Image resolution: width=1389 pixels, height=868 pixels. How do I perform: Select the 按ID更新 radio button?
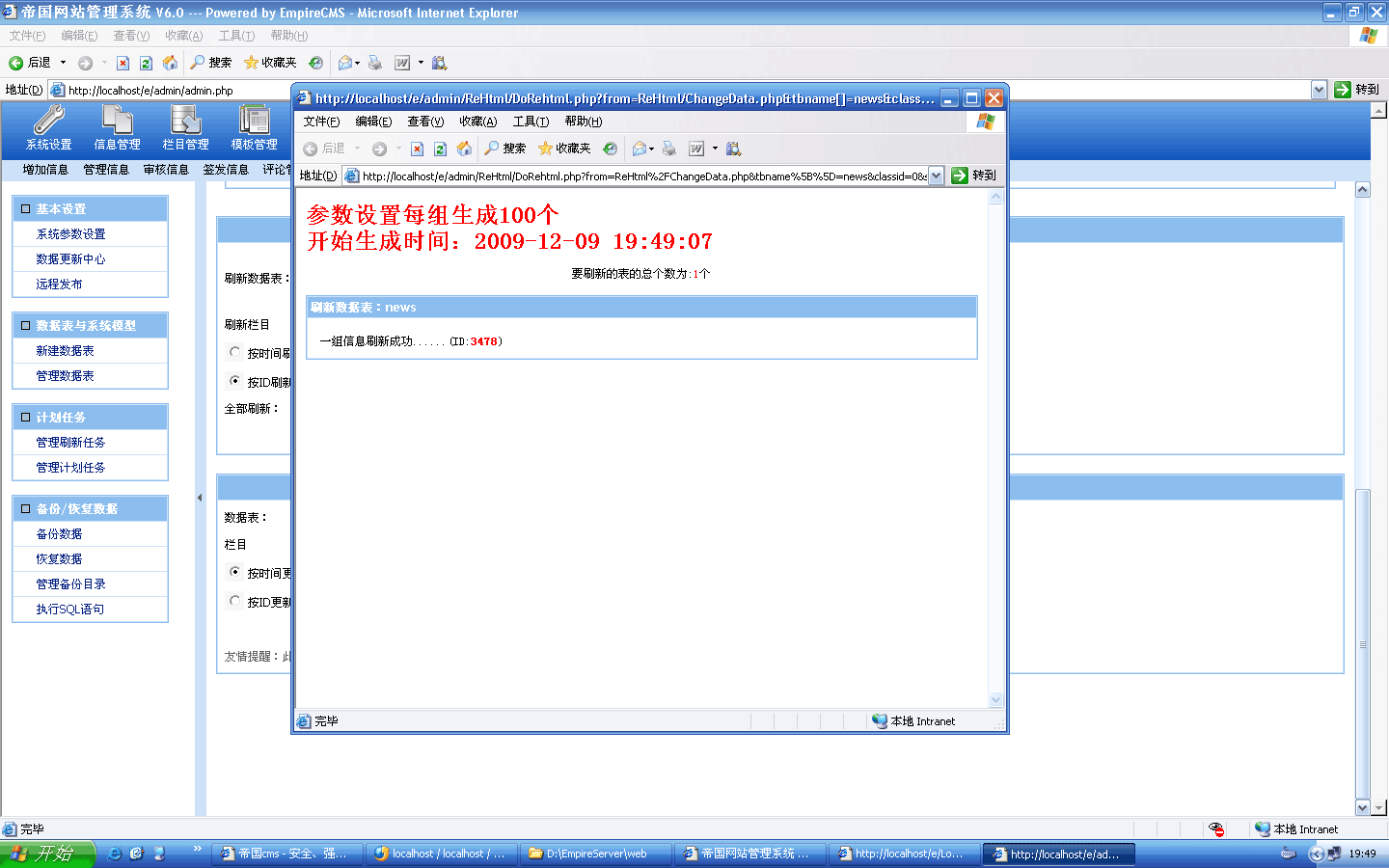[x=234, y=601]
